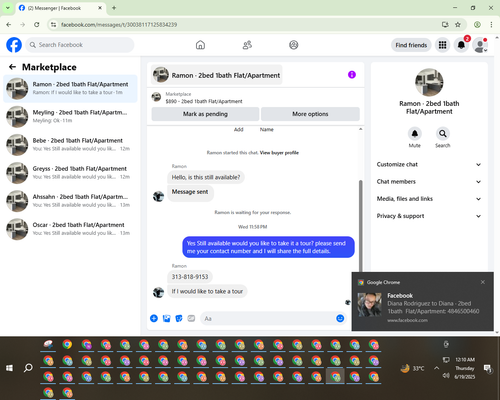Viewport: 500px width, 400px height.
Task: Attach a photo using the image icon
Action: pyautogui.click(x=166, y=318)
